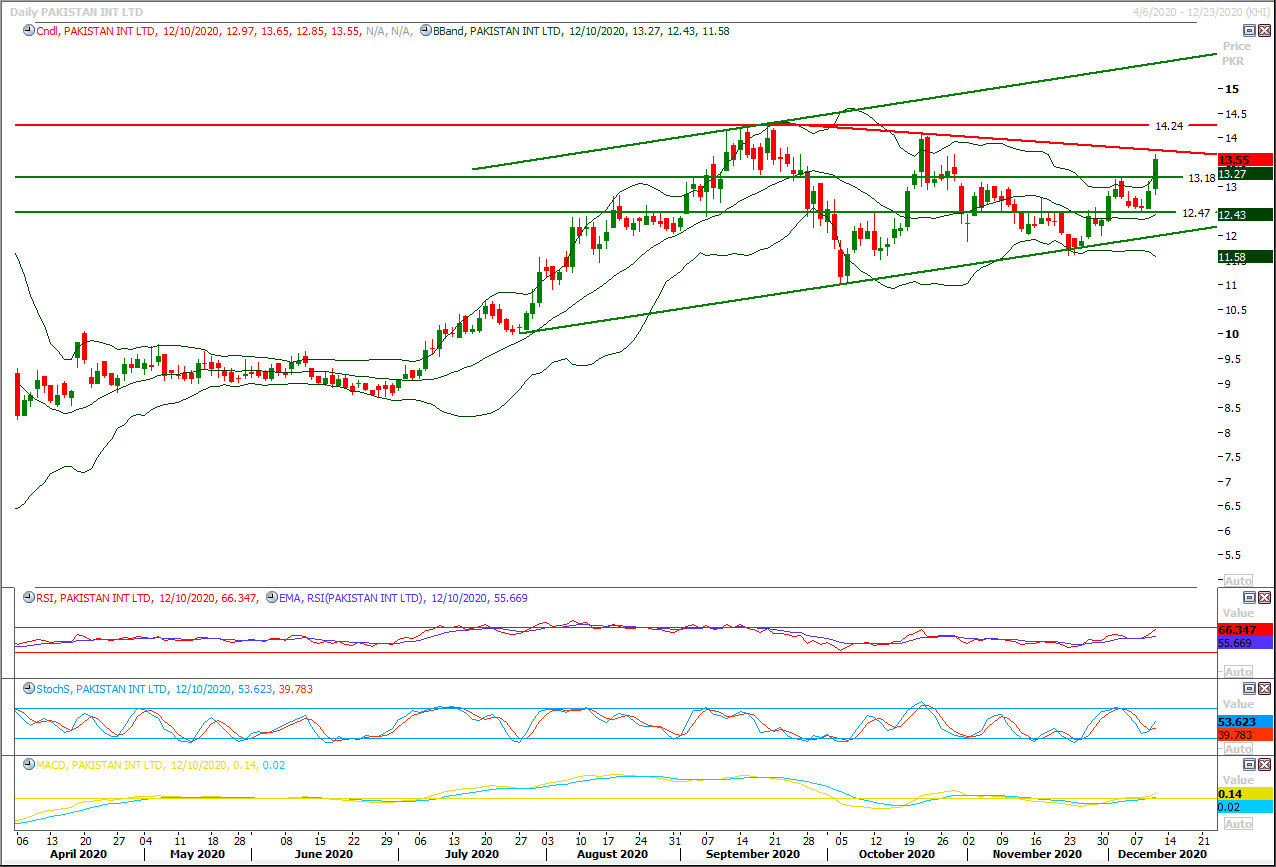
Task: Maximize the MACD indicator pane
Action: 1249,765
